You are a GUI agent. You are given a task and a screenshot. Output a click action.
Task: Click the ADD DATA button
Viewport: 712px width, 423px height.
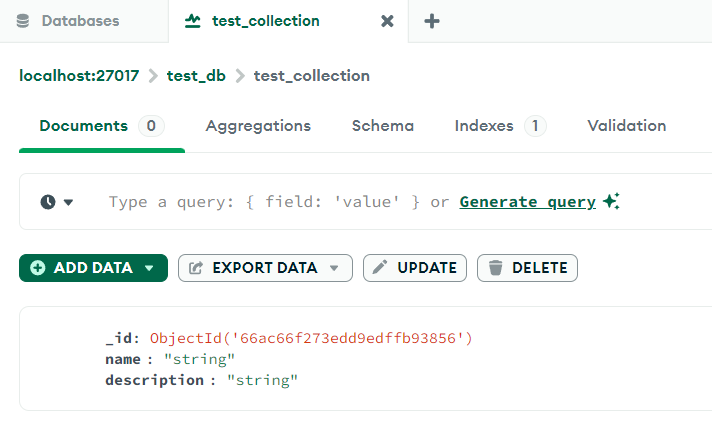94,268
